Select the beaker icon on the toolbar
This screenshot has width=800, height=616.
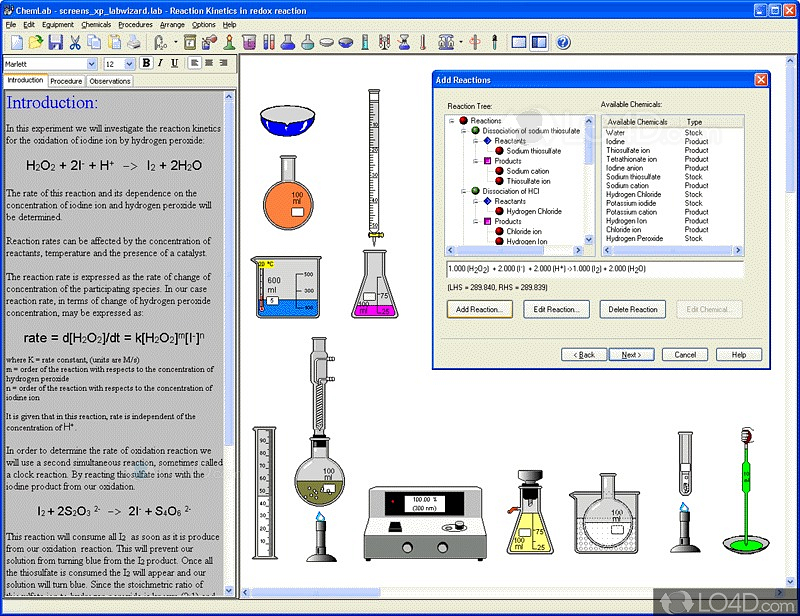point(248,42)
